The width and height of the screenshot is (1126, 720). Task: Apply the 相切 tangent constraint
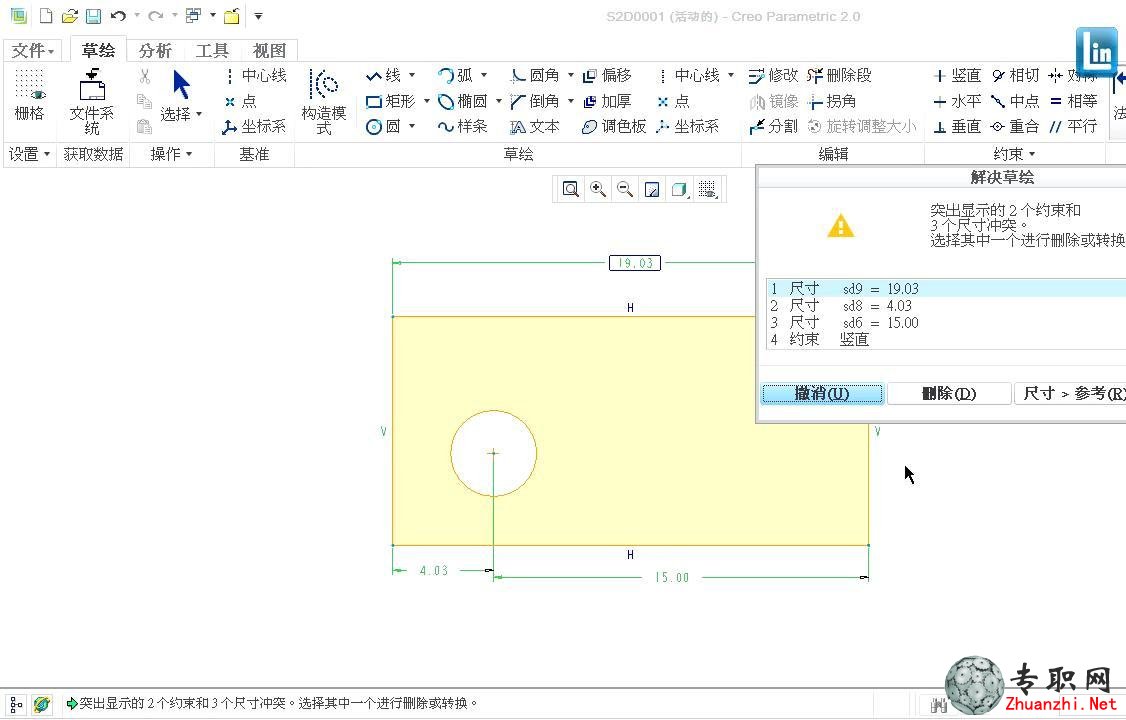(x=1015, y=75)
